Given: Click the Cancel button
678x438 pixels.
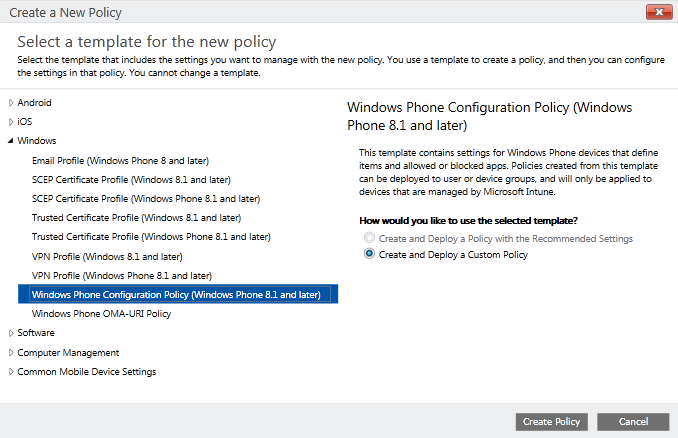Looking at the screenshot, I should coord(633,422).
